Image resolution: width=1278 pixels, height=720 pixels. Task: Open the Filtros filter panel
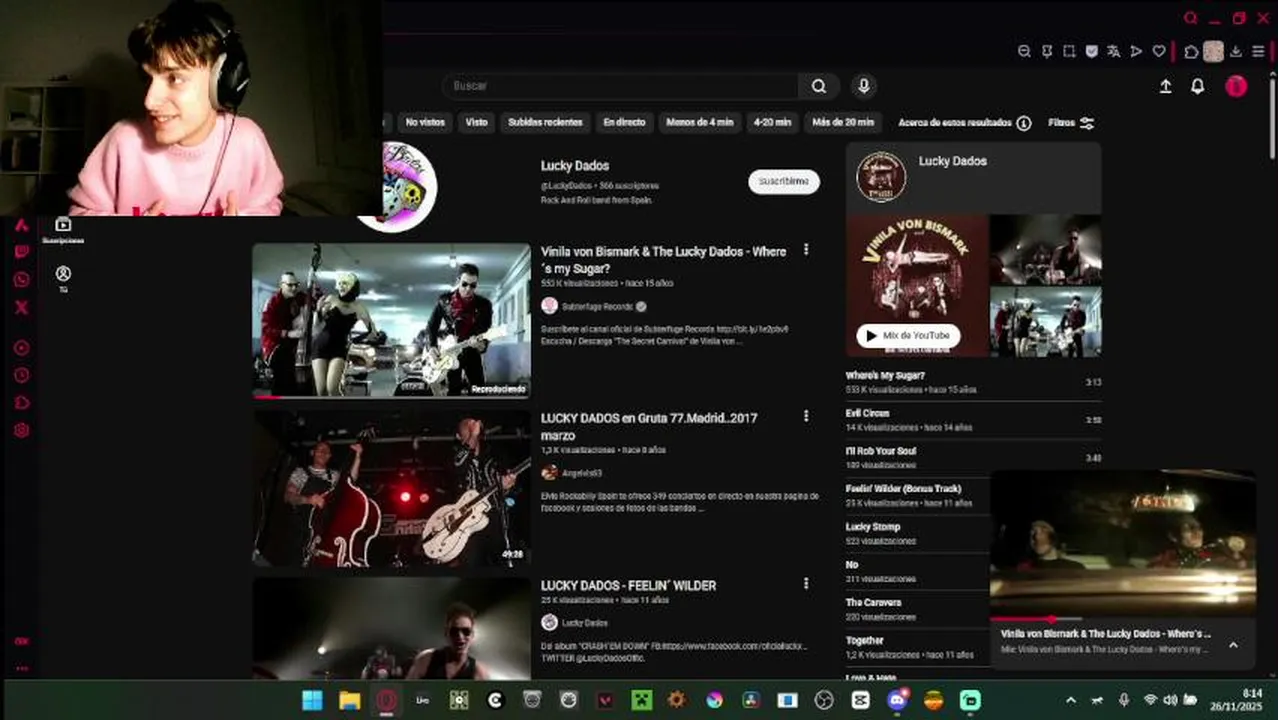click(1071, 123)
